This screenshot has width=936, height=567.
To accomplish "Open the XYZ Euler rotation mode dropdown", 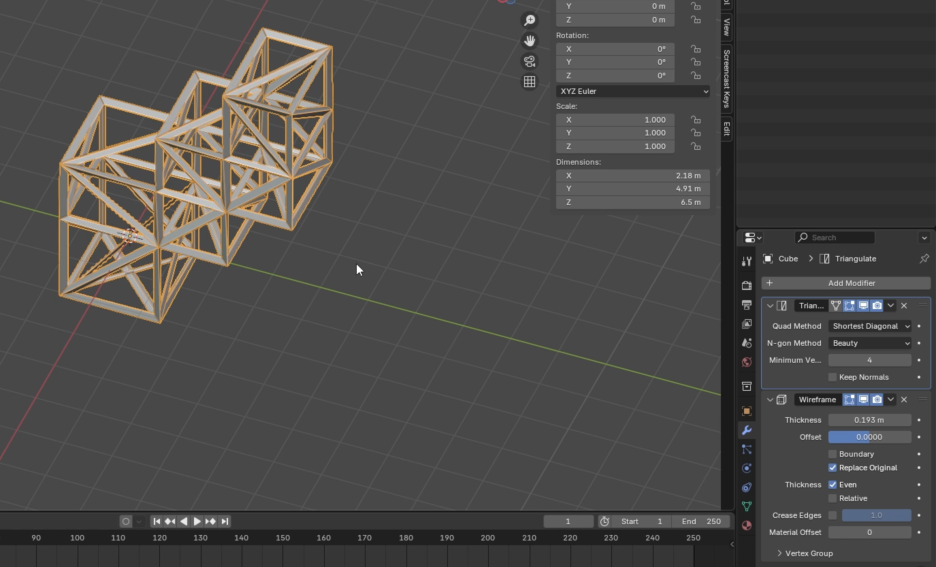I will [633, 91].
